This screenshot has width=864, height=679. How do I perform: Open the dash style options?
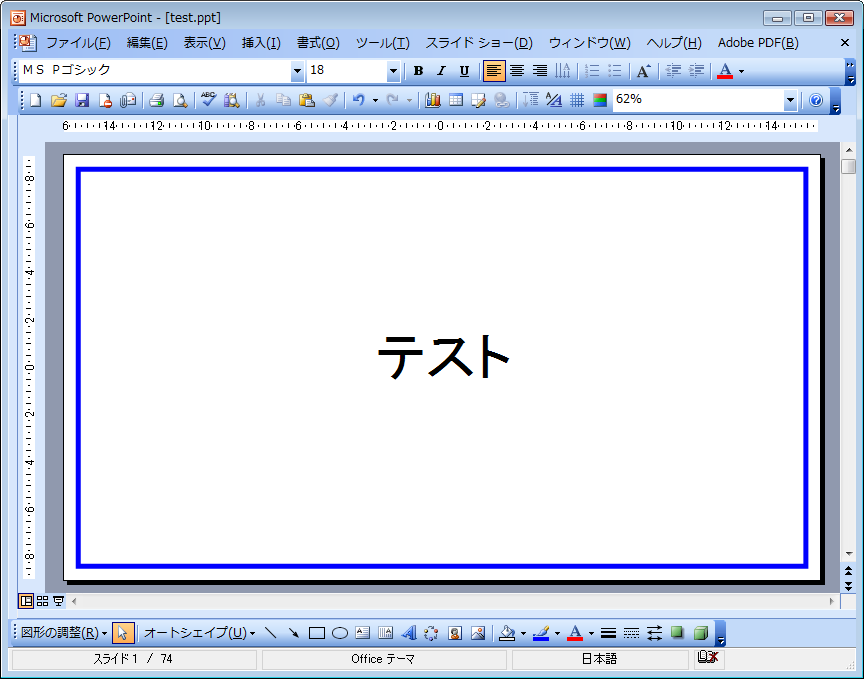tap(631, 633)
